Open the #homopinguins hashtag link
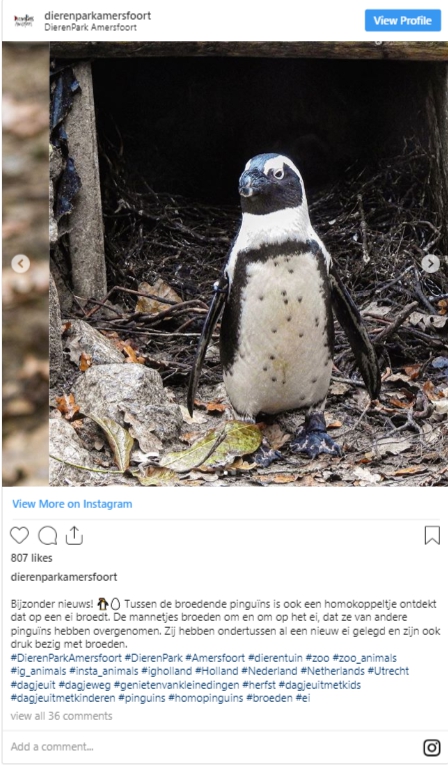Viewport: 448px width, 765px height. tap(205, 698)
